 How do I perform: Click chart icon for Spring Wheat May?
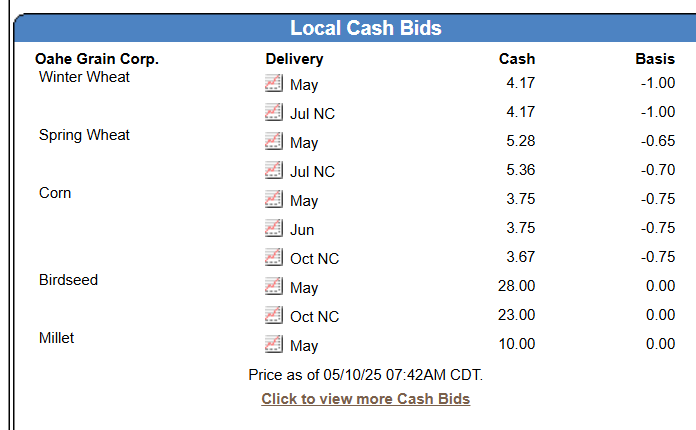(274, 142)
